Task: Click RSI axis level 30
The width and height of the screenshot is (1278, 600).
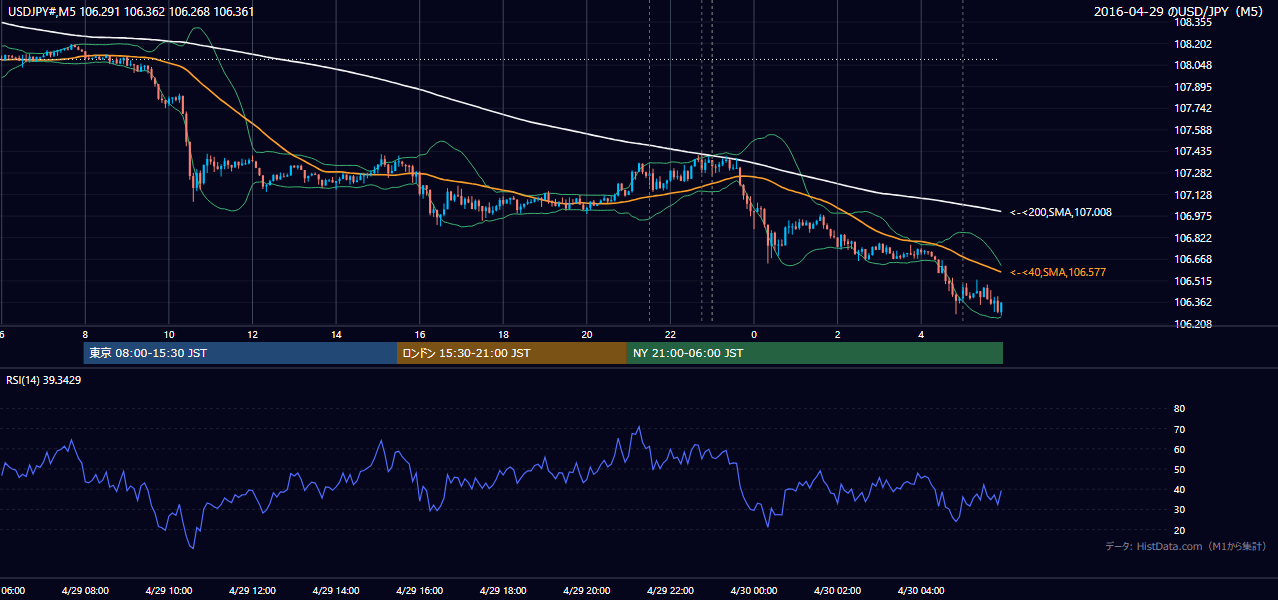Action: 1179,510
